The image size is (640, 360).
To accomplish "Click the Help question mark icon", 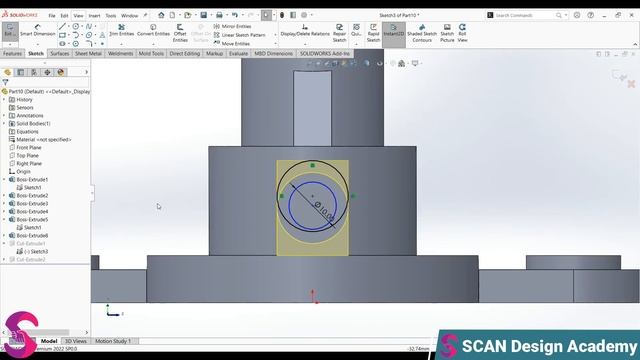I will (x=590, y=15).
